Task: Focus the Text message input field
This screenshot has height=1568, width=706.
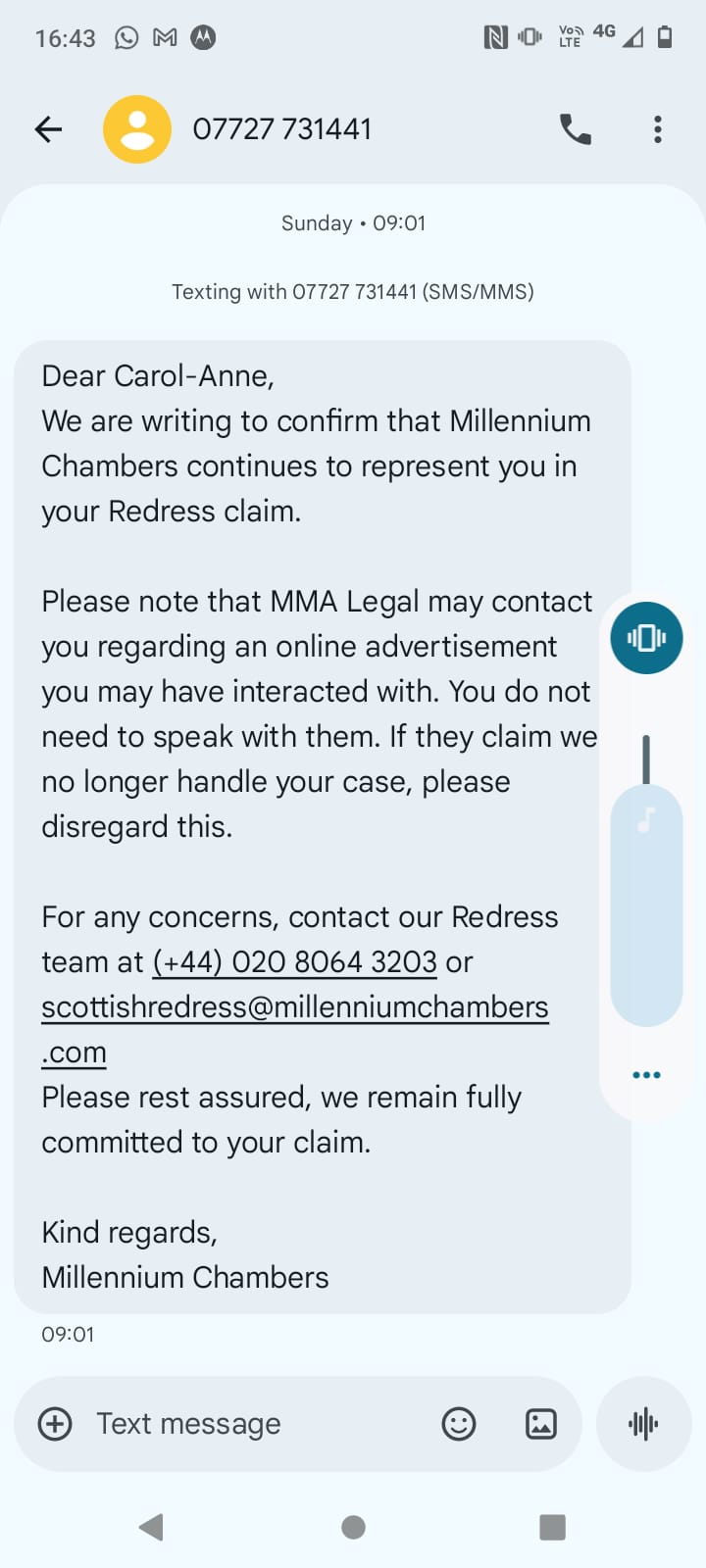Action: tap(259, 1423)
